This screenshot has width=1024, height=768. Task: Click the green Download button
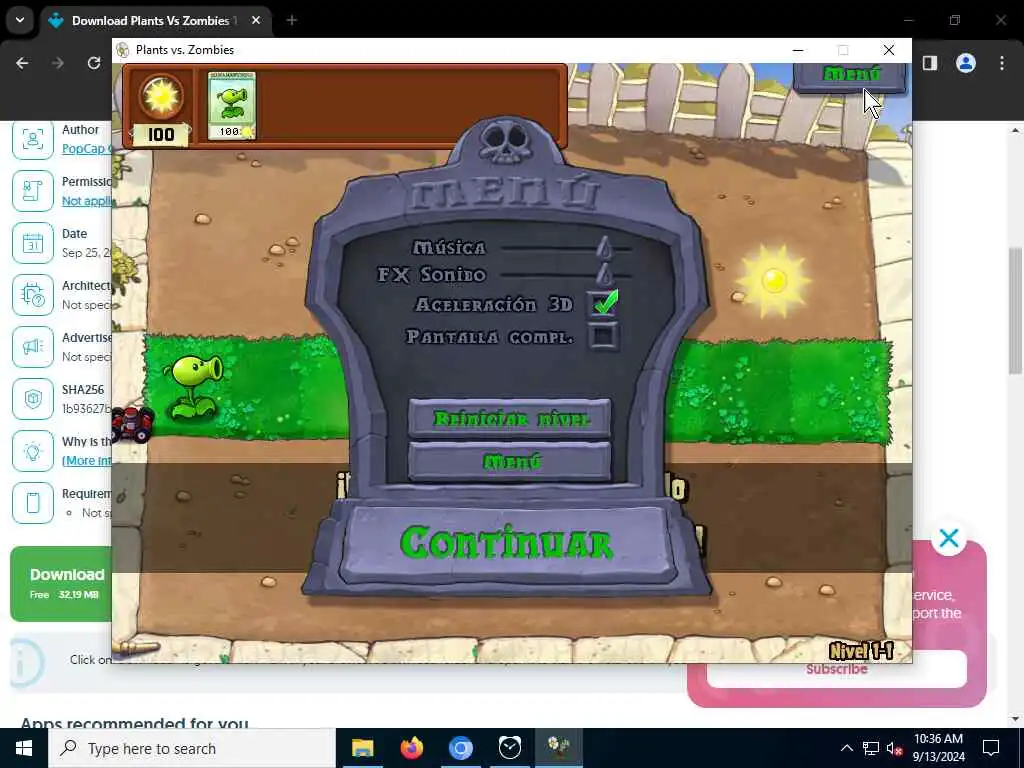click(61, 583)
